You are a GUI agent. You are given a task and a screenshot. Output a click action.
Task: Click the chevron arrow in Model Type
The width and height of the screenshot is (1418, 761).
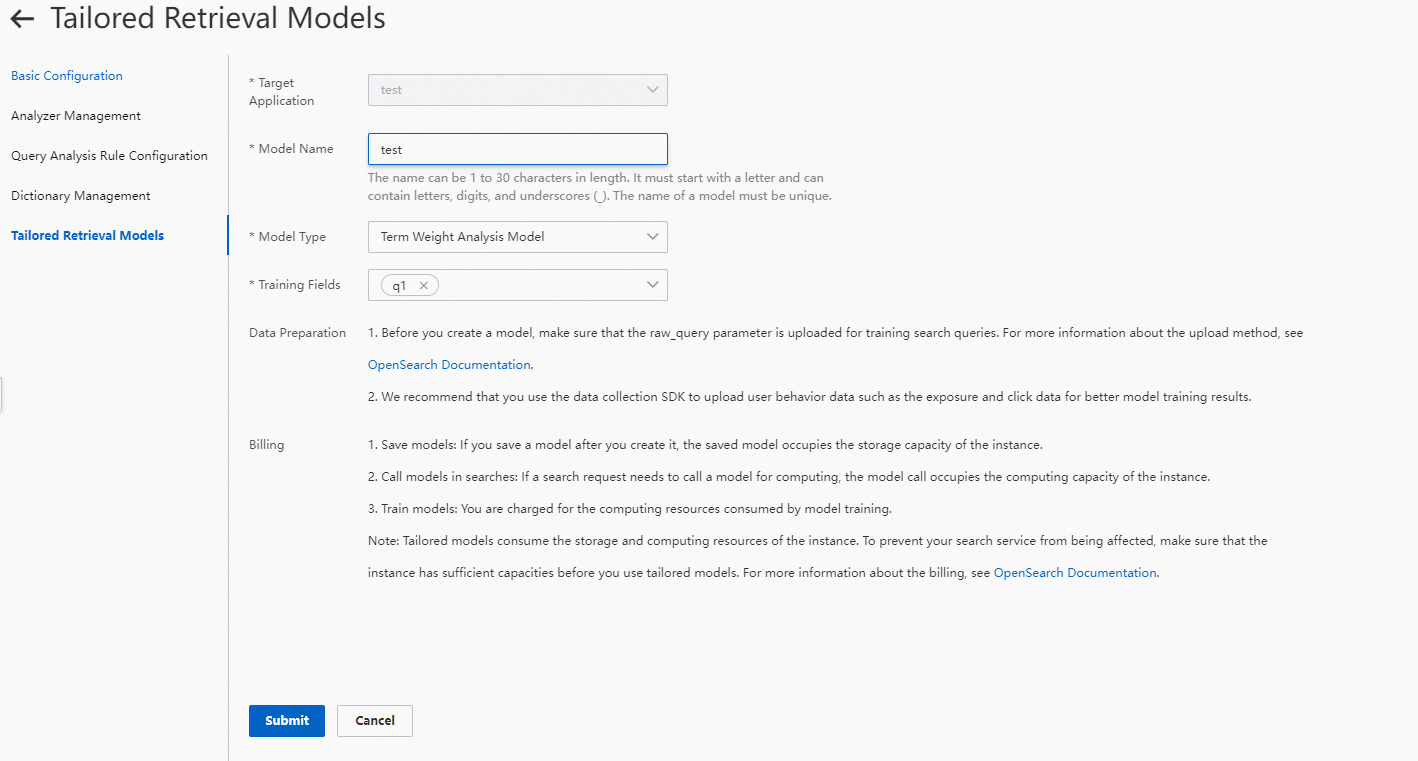pos(652,237)
